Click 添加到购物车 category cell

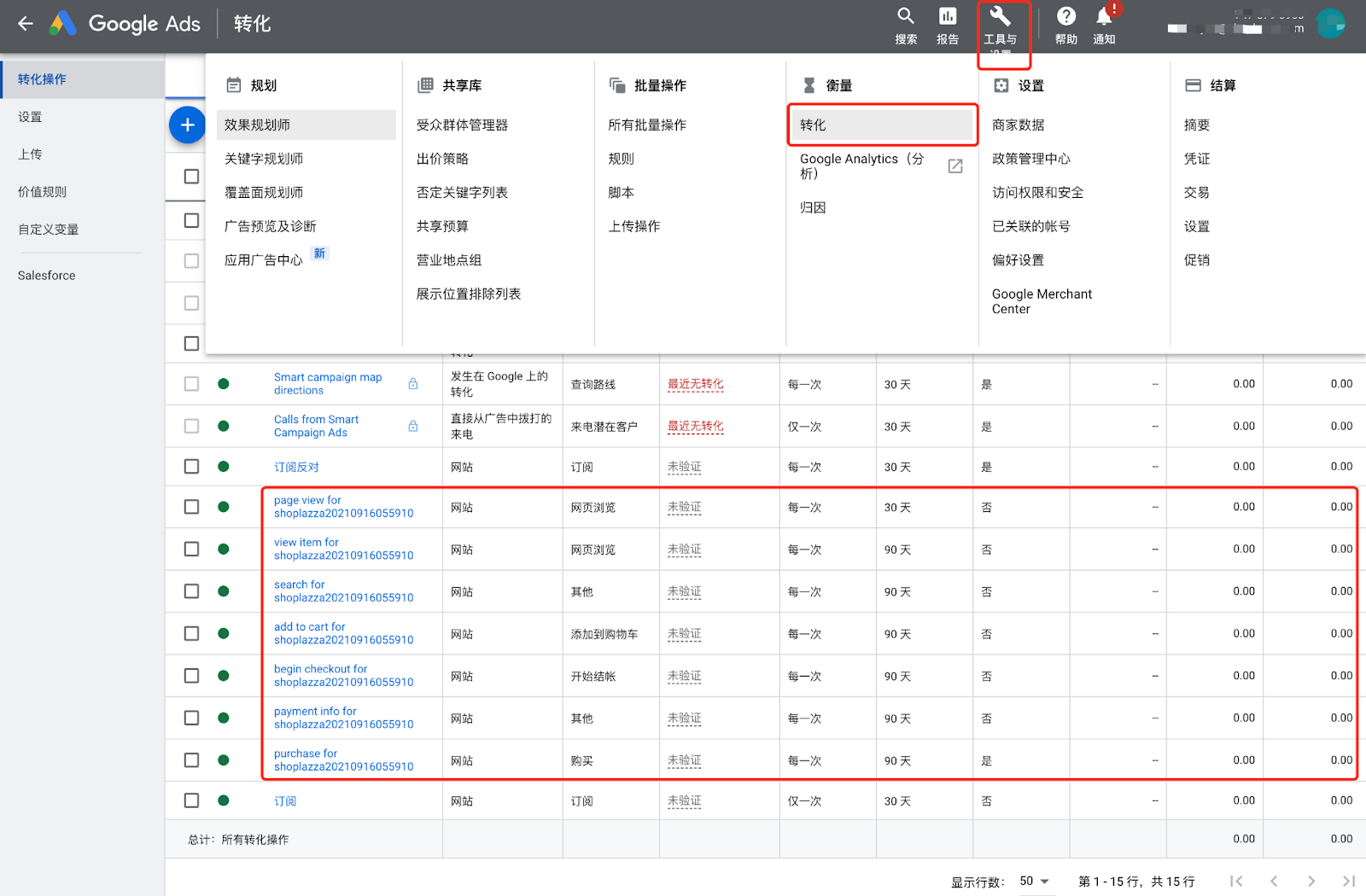[604, 634]
